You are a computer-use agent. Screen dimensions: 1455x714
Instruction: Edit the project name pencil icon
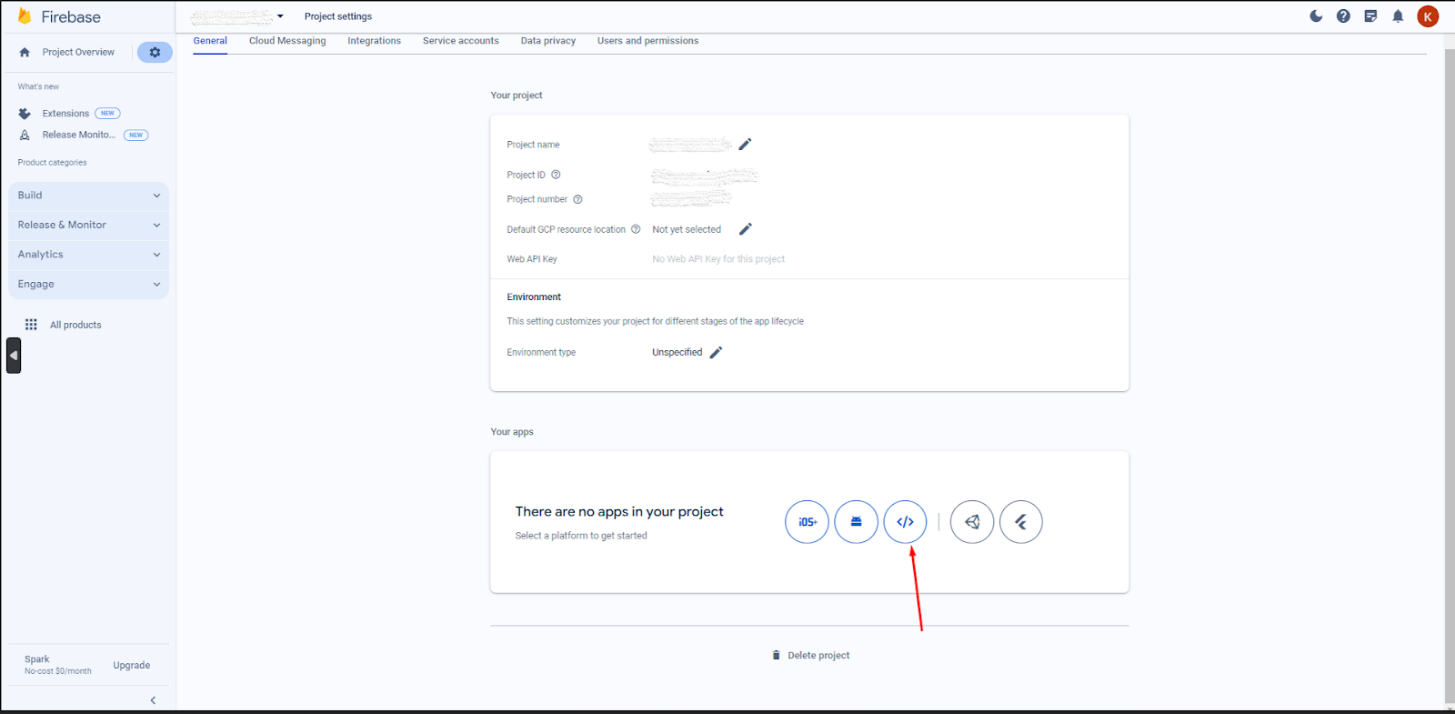tap(745, 144)
